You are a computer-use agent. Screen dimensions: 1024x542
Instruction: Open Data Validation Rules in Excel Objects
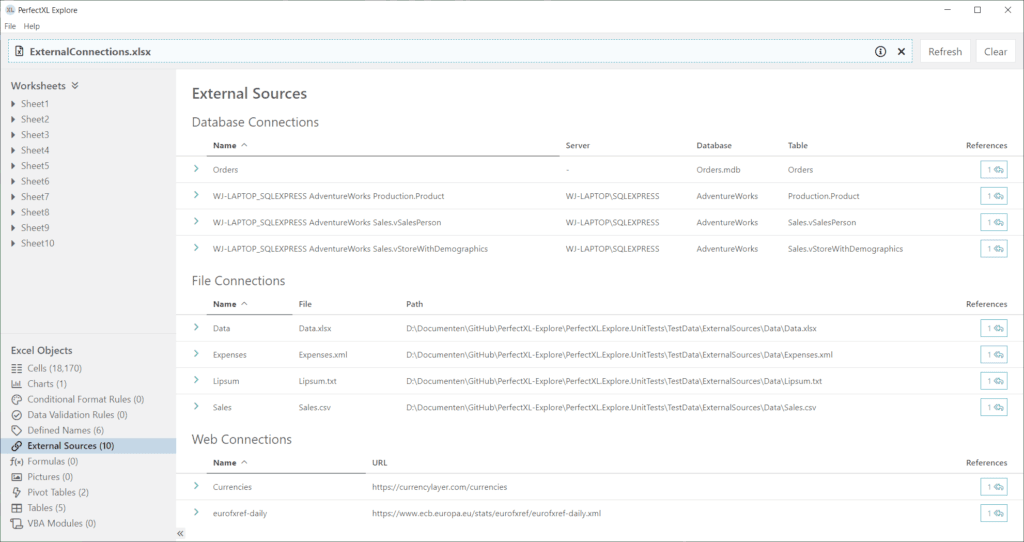pos(76,414)
